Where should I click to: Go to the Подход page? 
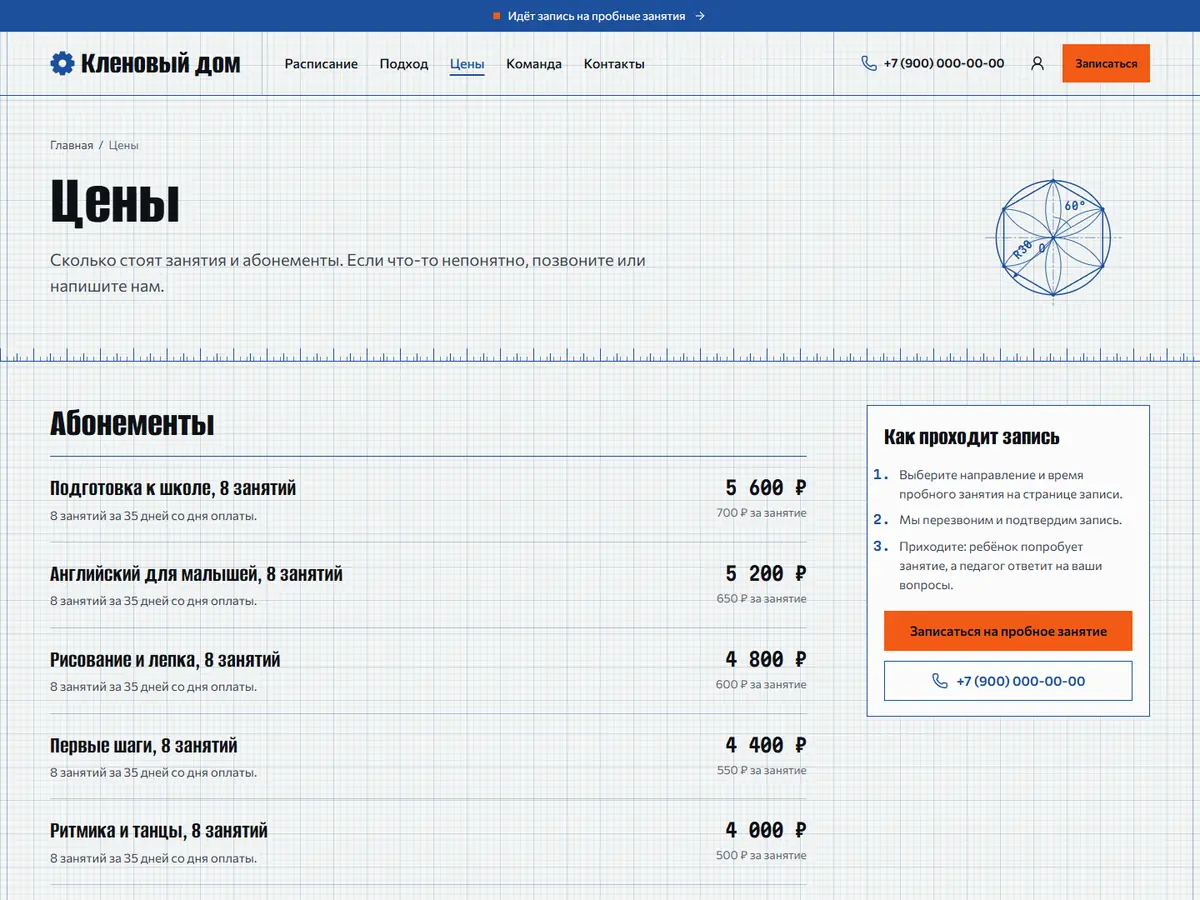click(x=404, y=63)
